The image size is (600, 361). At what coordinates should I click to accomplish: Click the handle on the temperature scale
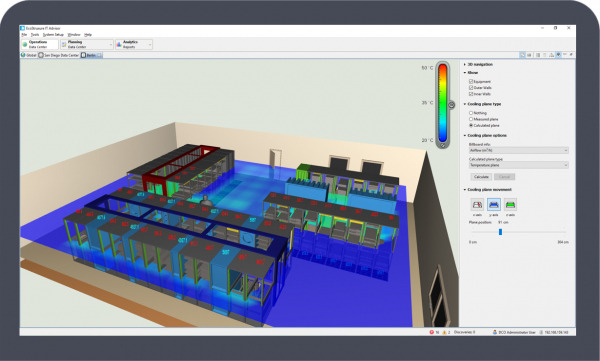pos(452,105)
